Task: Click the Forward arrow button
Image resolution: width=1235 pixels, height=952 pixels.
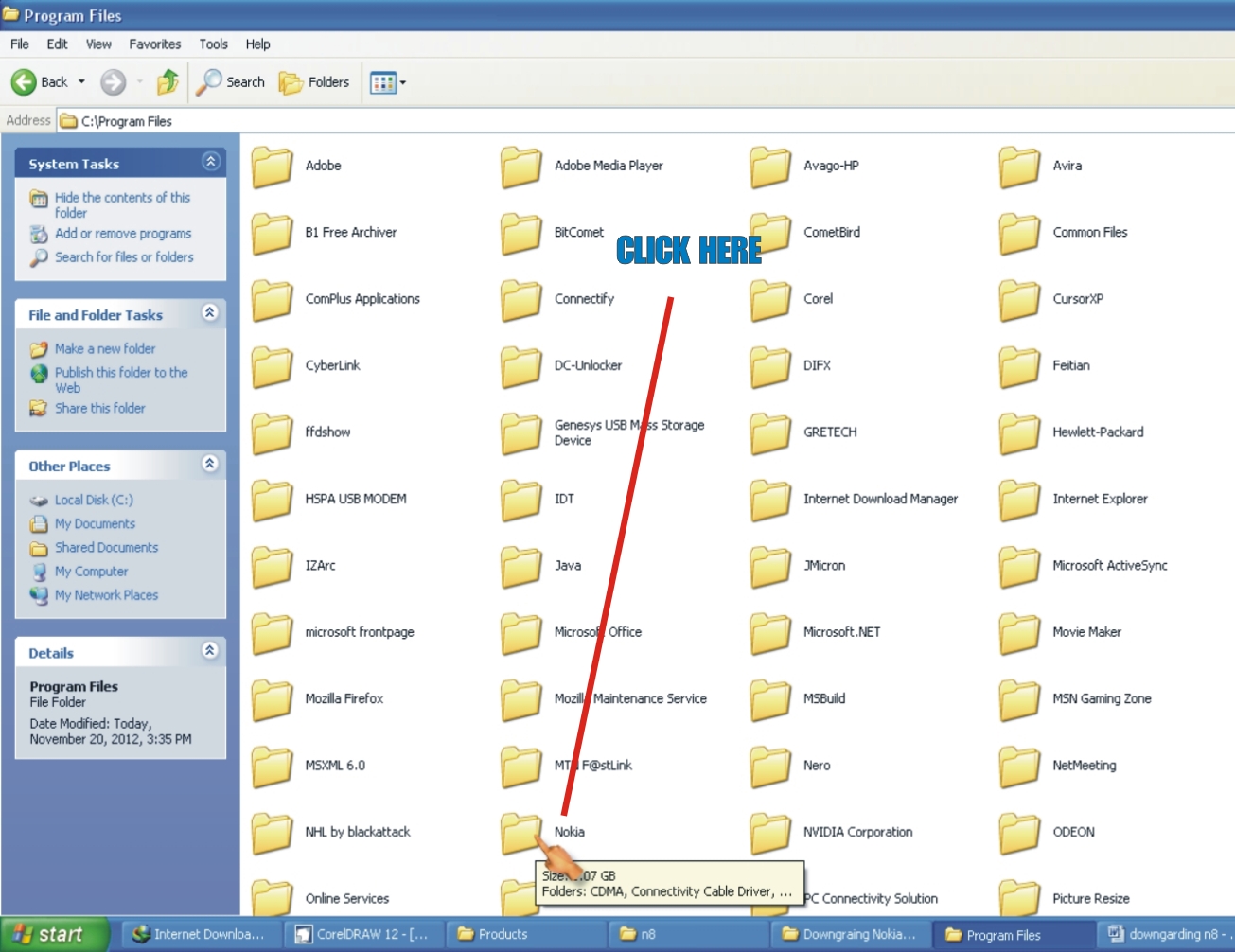Action: coord(114,82)
